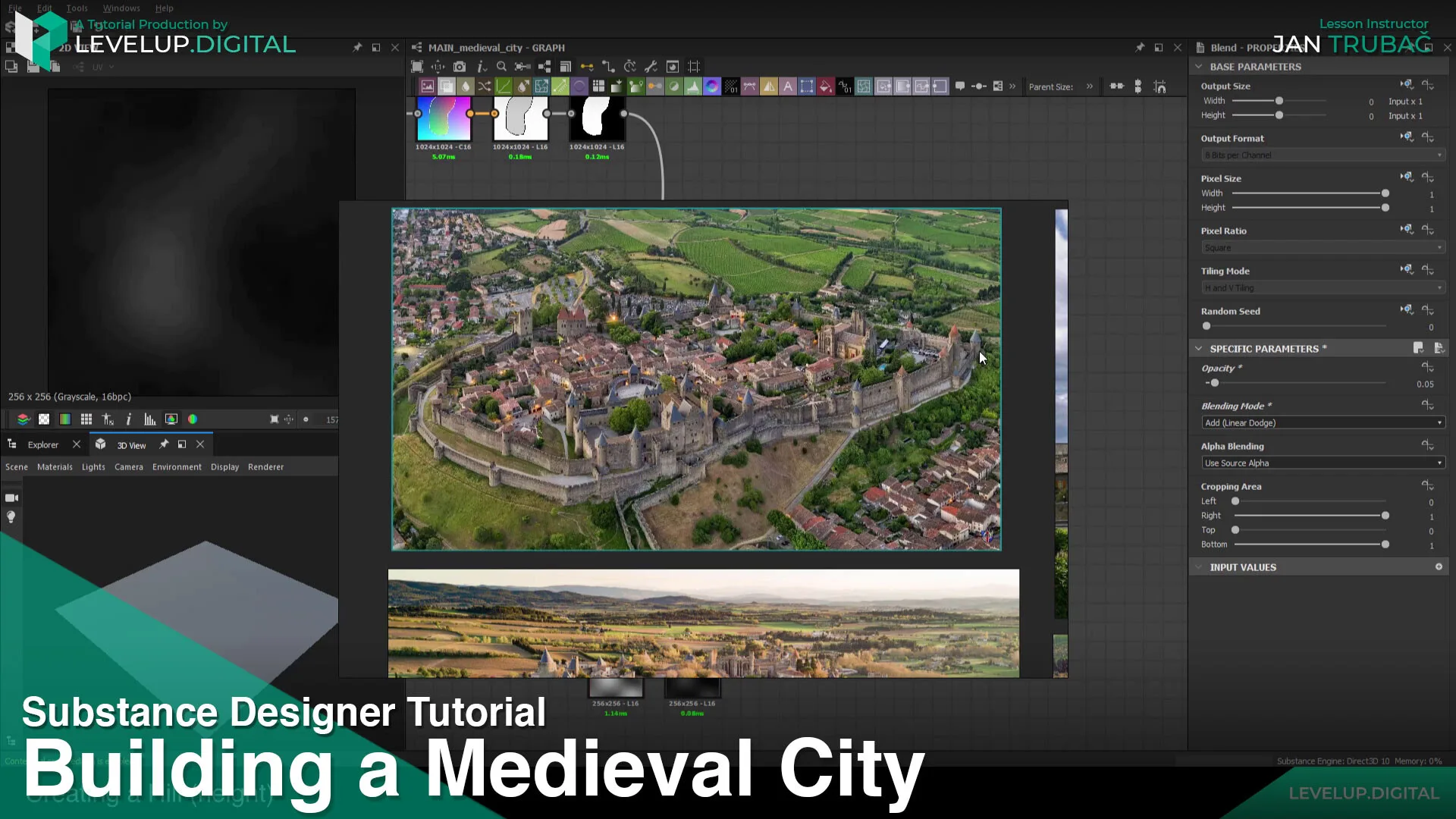Open the Blending Mode dropdown
1456x819 pixels.
(1321, 422)
